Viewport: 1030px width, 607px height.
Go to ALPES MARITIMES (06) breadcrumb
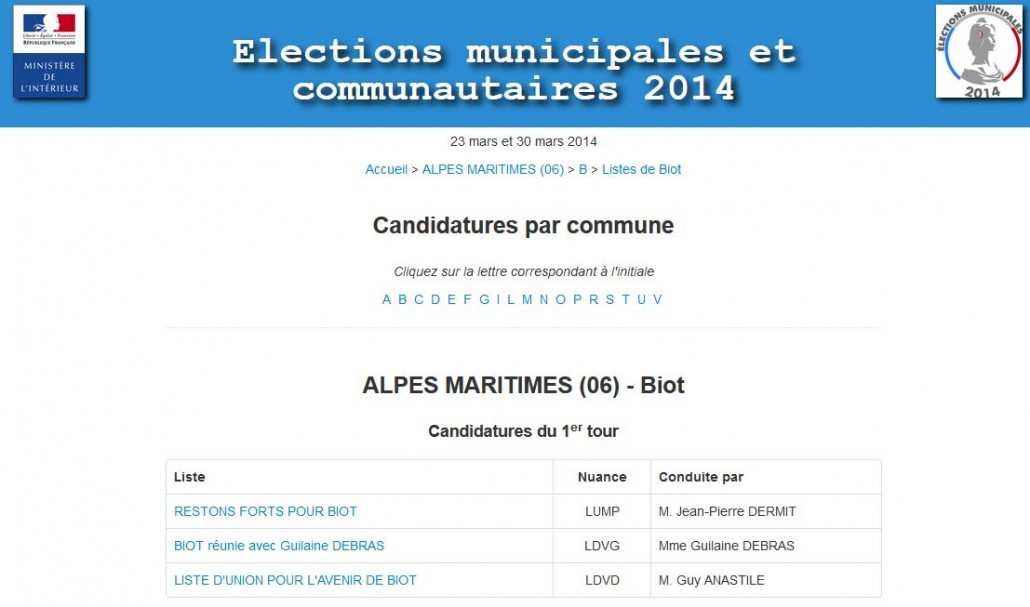point(493,169)
